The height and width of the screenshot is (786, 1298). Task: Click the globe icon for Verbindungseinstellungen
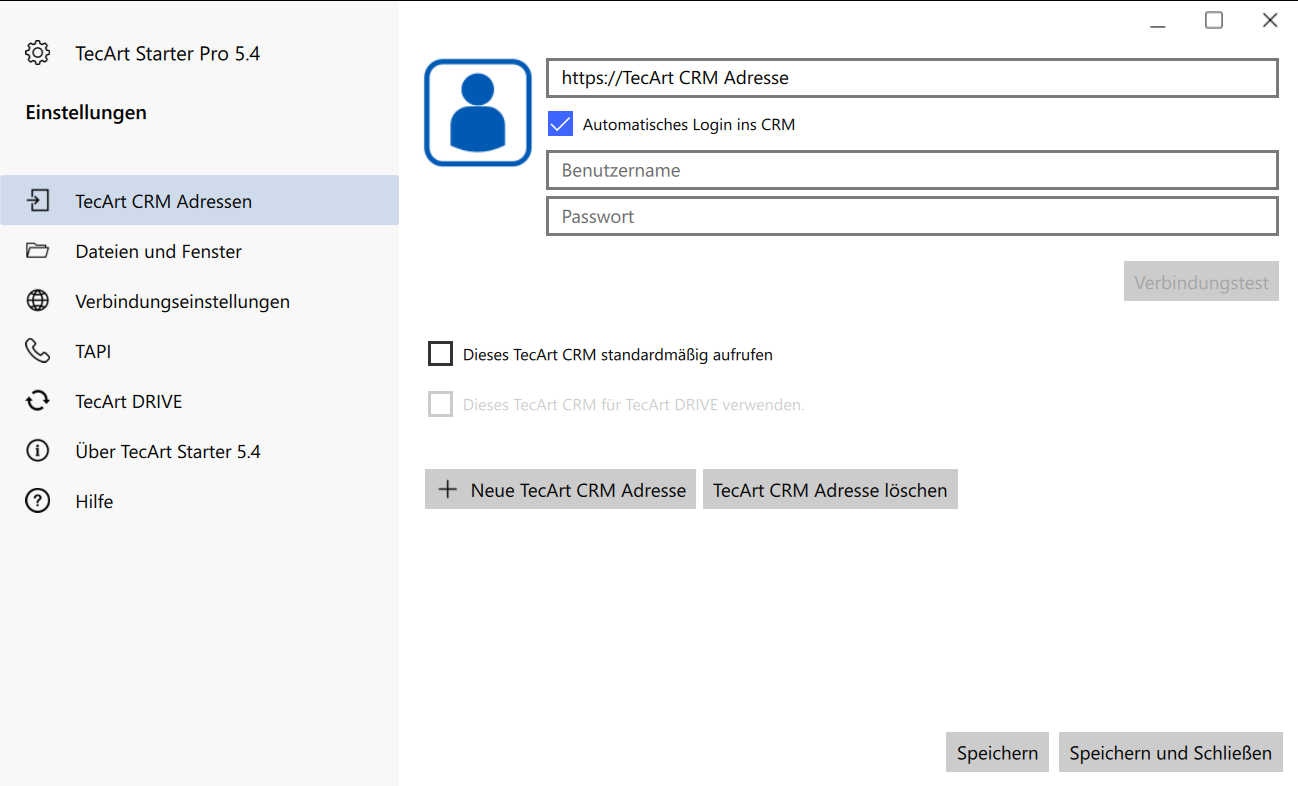[x=38, y=301]
